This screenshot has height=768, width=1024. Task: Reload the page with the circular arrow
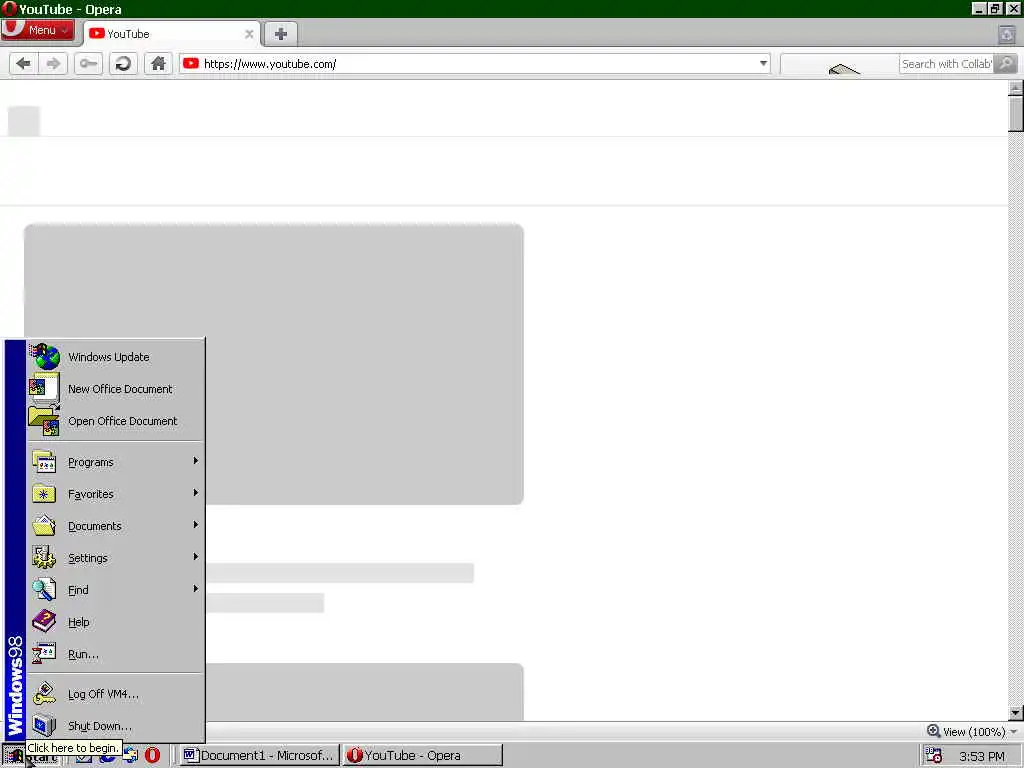click(123, 63)
